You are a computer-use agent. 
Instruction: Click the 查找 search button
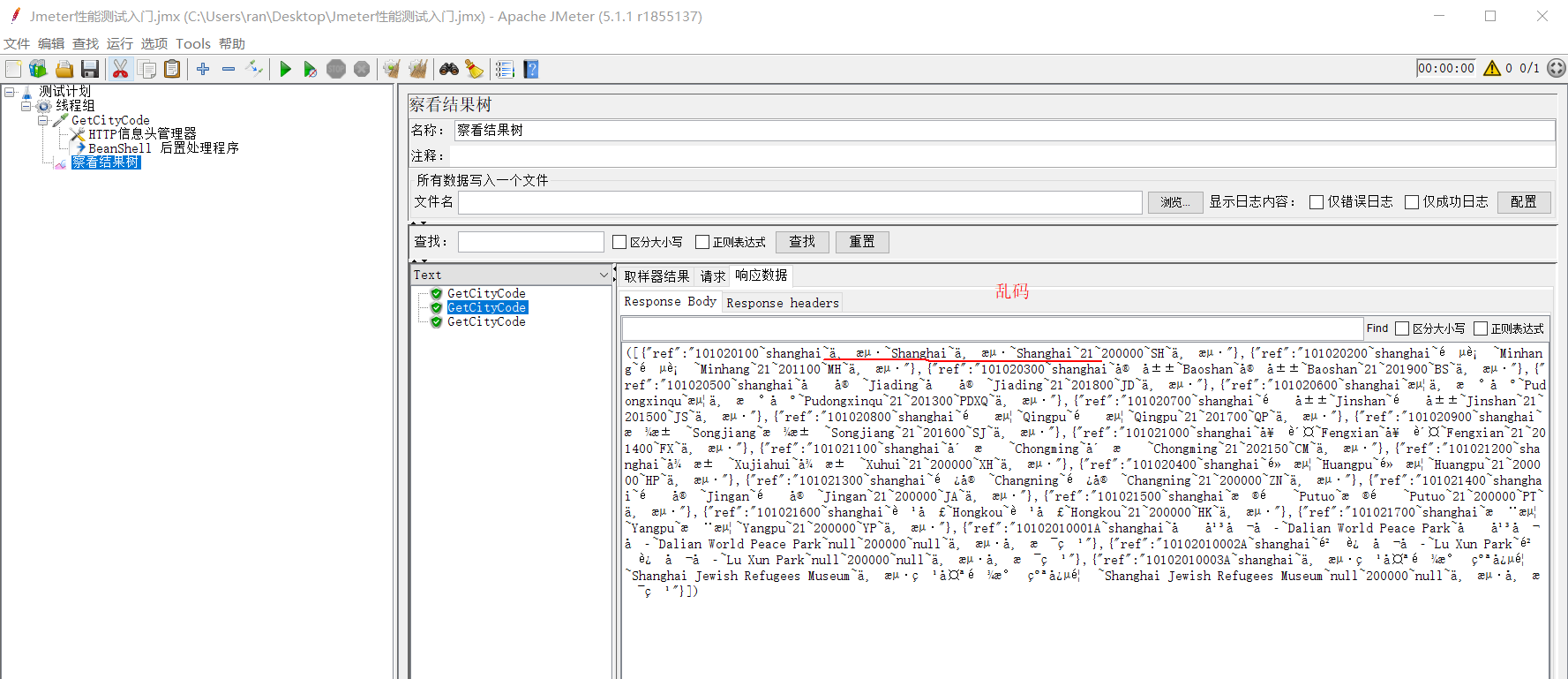tap(802, 242)
